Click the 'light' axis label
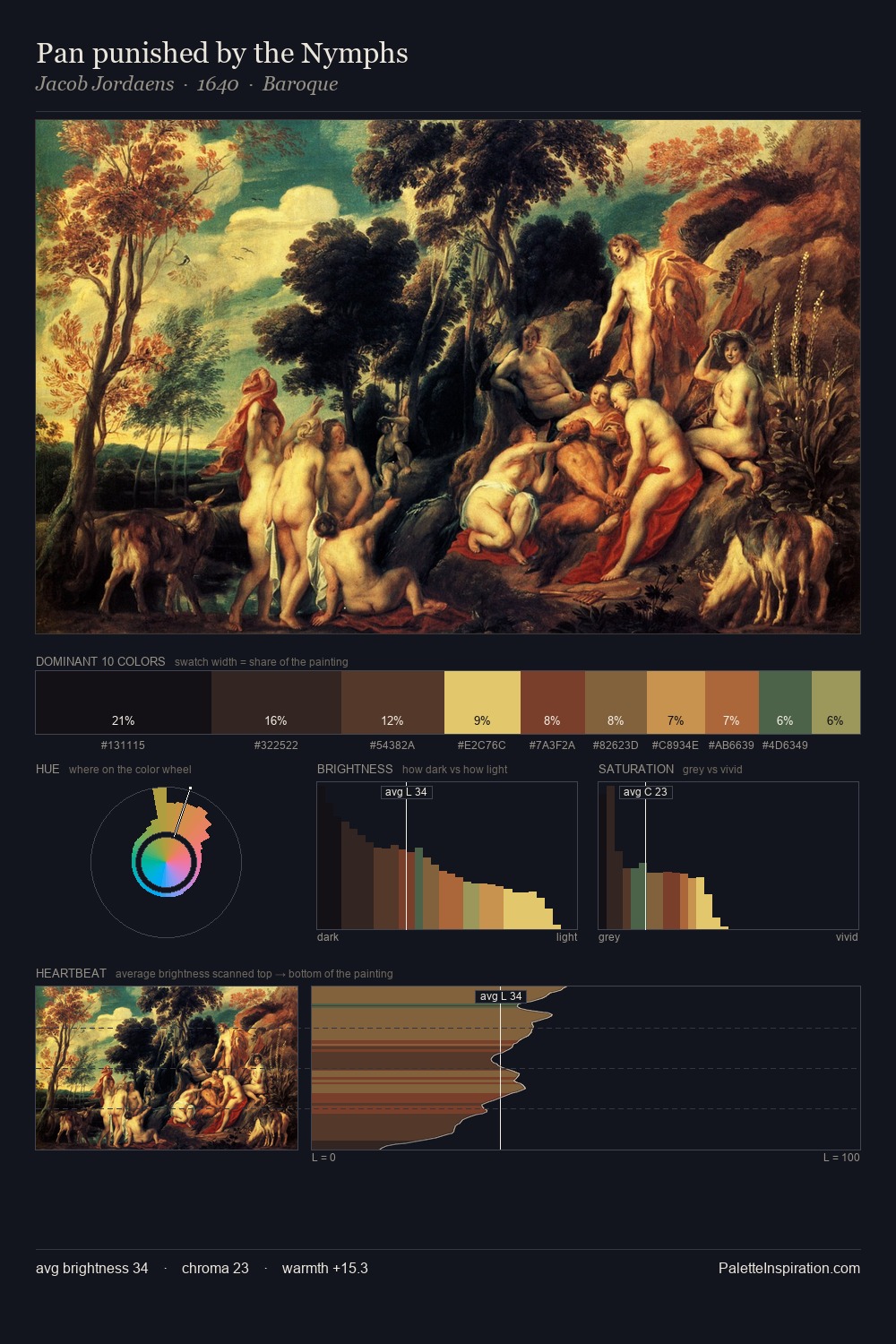This screenshot has width=896, height=1344. click(x=567, y=937)
